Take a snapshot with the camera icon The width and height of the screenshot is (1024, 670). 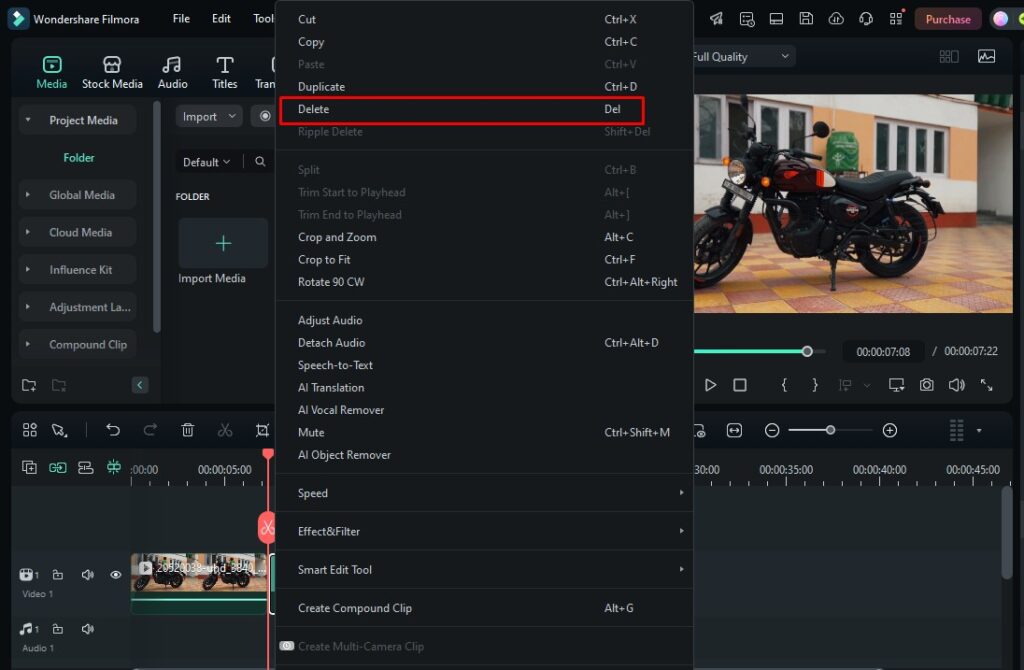point(927,385)
